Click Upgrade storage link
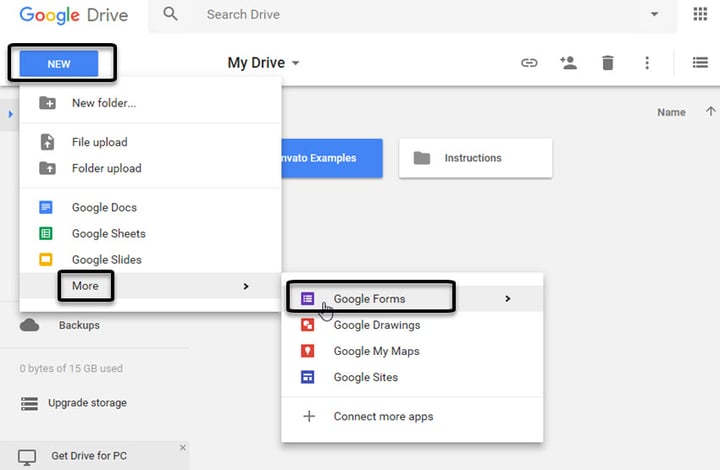The image size is (720, 470). [x=87, y=403]
